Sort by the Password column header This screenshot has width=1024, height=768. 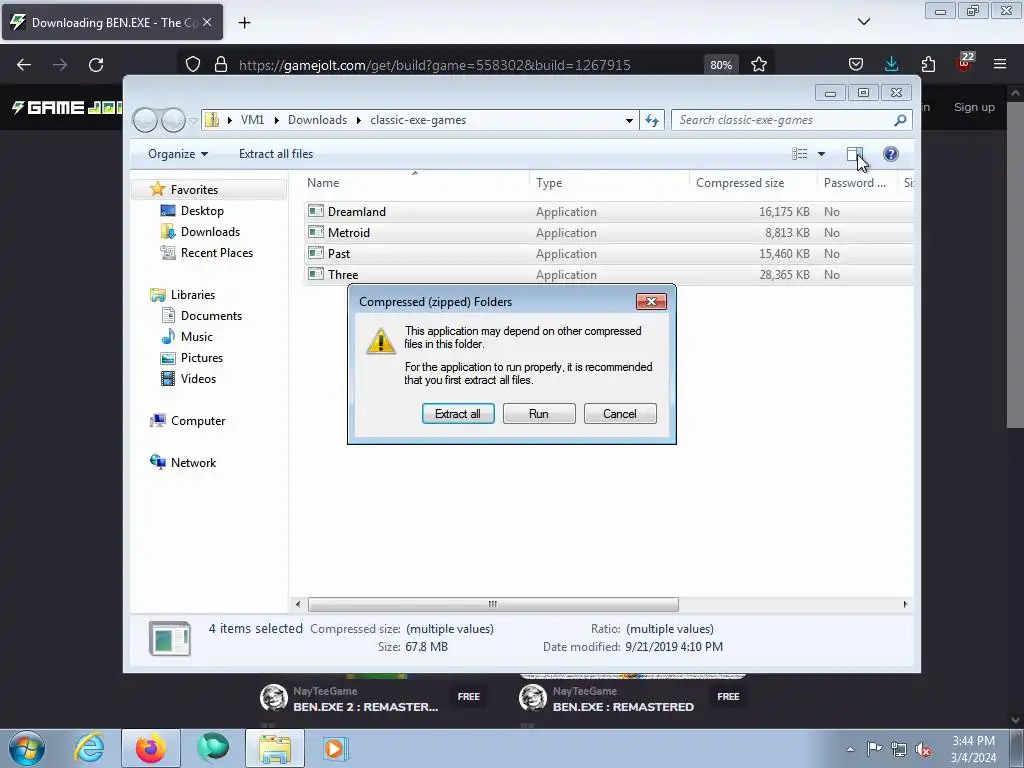click(x=857, y=183)
